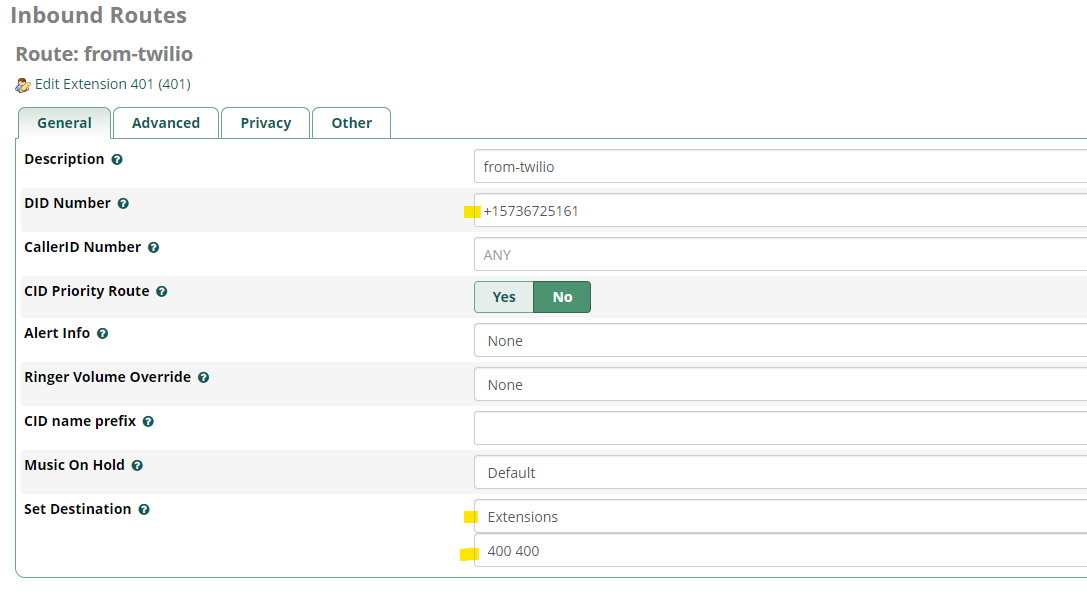Open the Alert Info help tooltip
The height and width of the screenshot is (601, 1087).
pyautogui.click(x=102, y=333)
